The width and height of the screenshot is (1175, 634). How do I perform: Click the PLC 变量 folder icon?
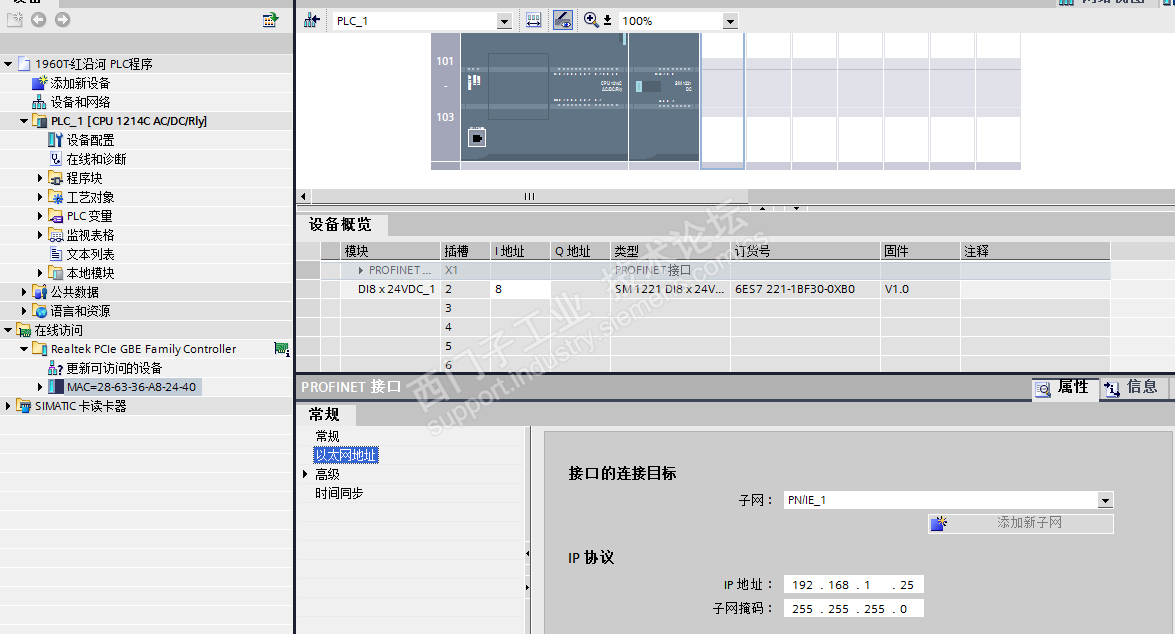[55, 216]
